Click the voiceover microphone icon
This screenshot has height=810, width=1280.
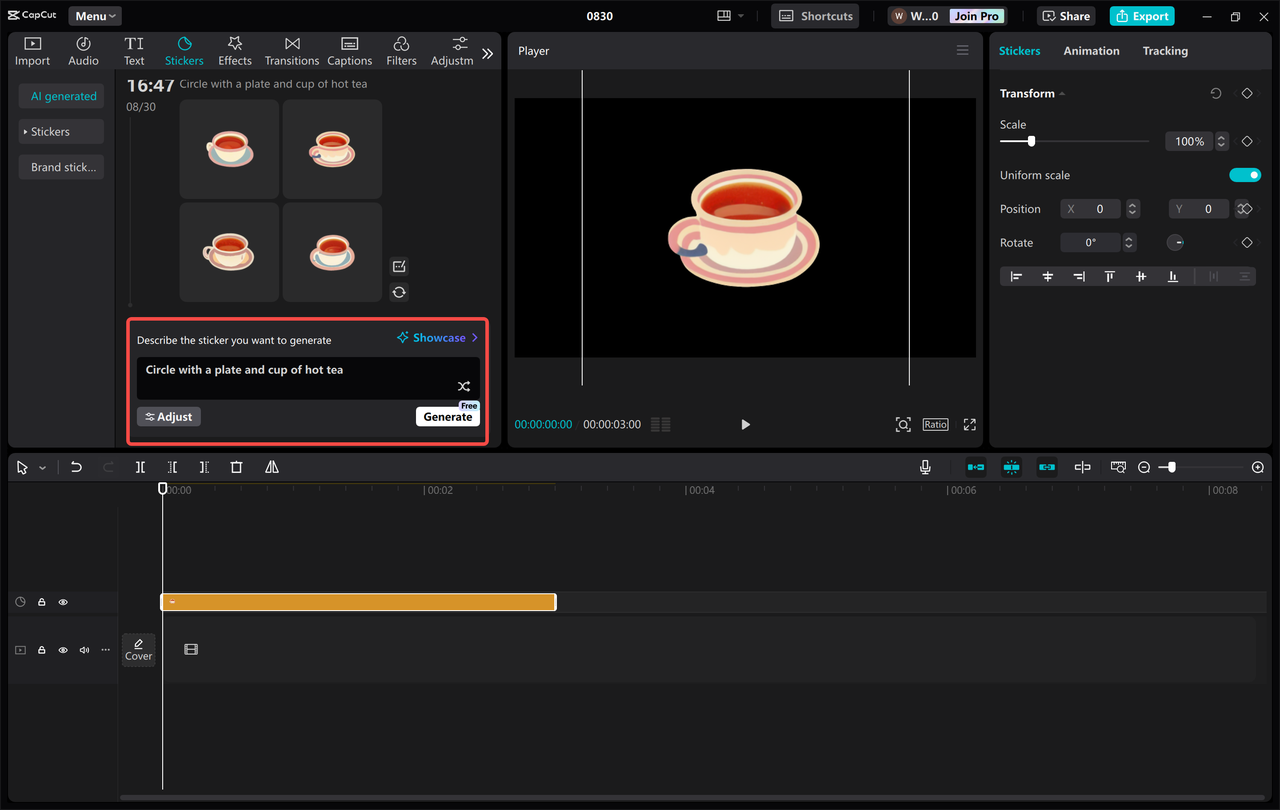click(925, 466)
